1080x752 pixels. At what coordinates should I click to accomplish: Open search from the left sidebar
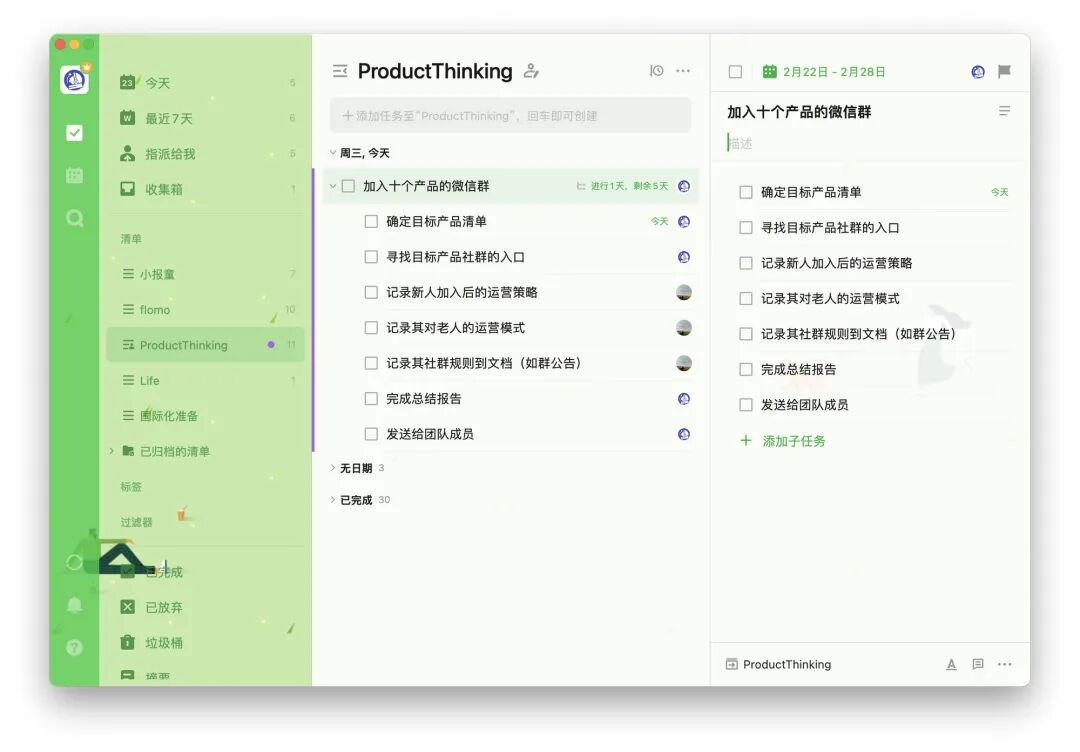click(74, 218)
